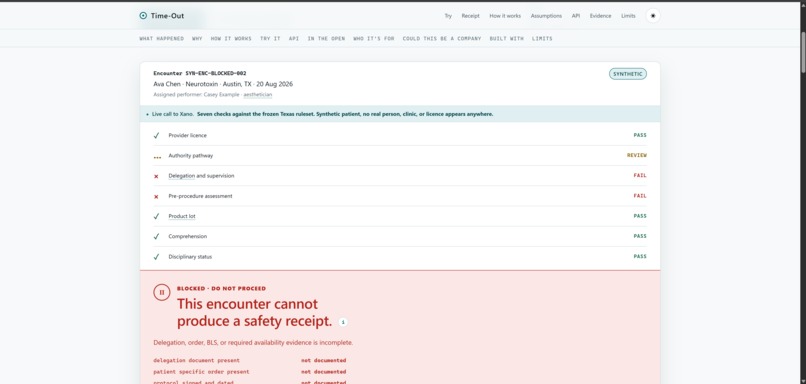This screenshot has width=806, height=384.
Task: Click the Pre-procedure assessment fail cross icon
Action: click(156, 196)
